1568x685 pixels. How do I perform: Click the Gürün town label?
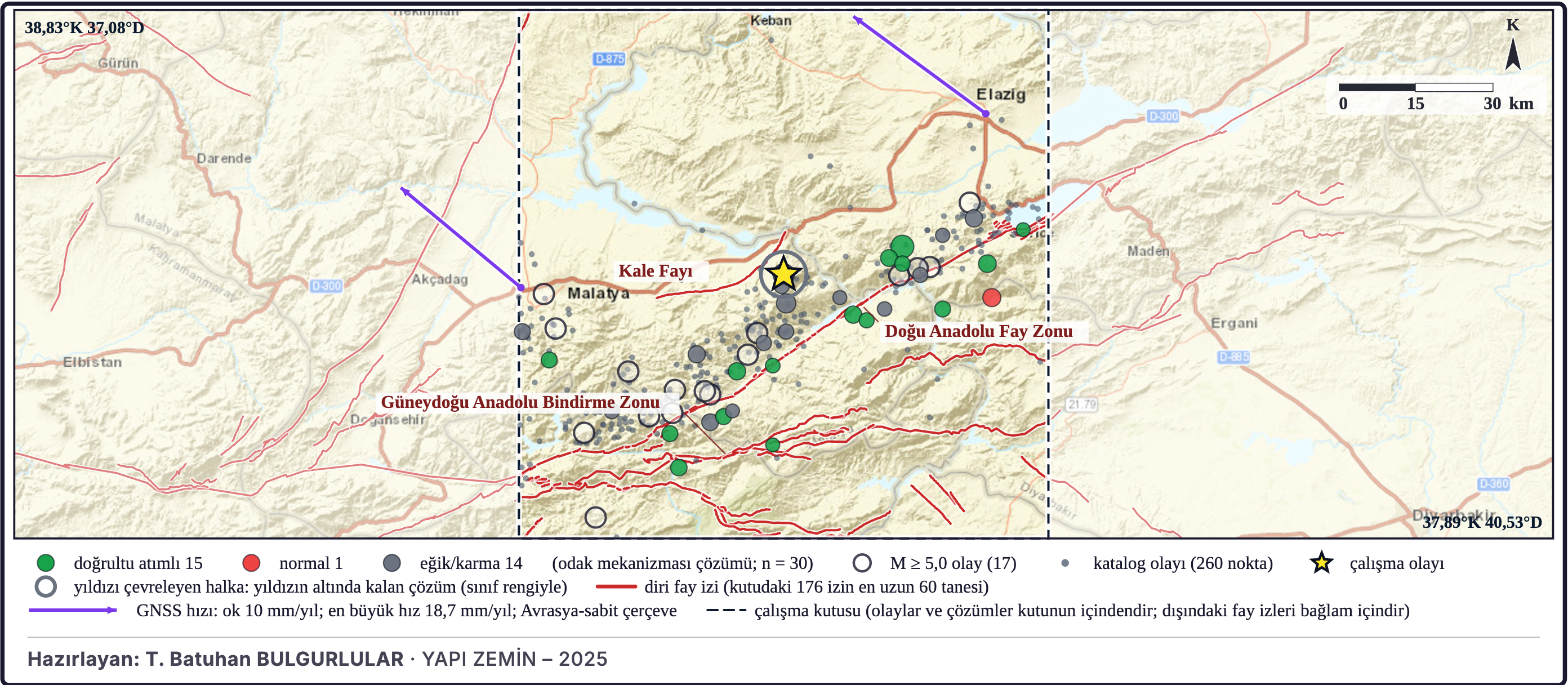tap(118, 63)
